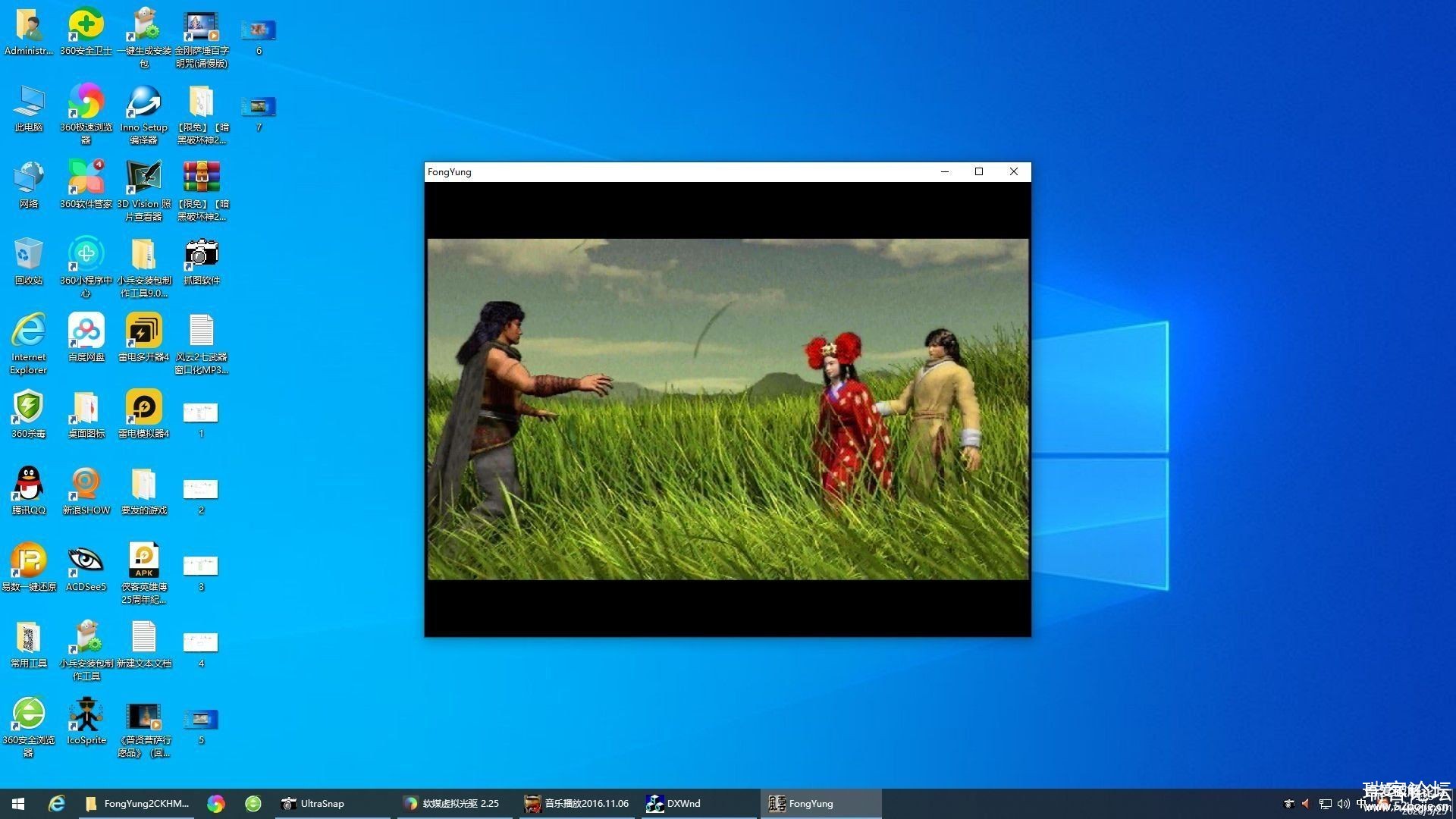Open ACDSee5 from the desktop
The width and height of the screenshot is (1456, 819).
[86, 569]
